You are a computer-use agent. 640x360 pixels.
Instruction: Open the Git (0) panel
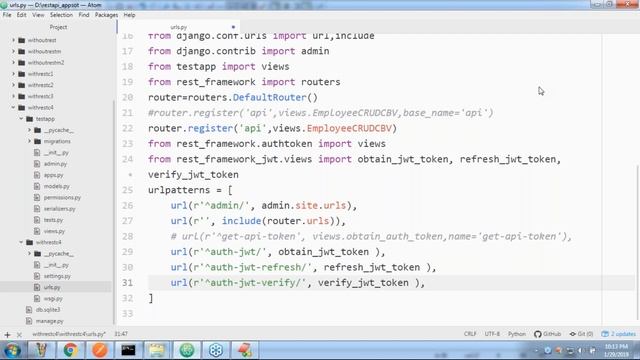click(581, 334)
